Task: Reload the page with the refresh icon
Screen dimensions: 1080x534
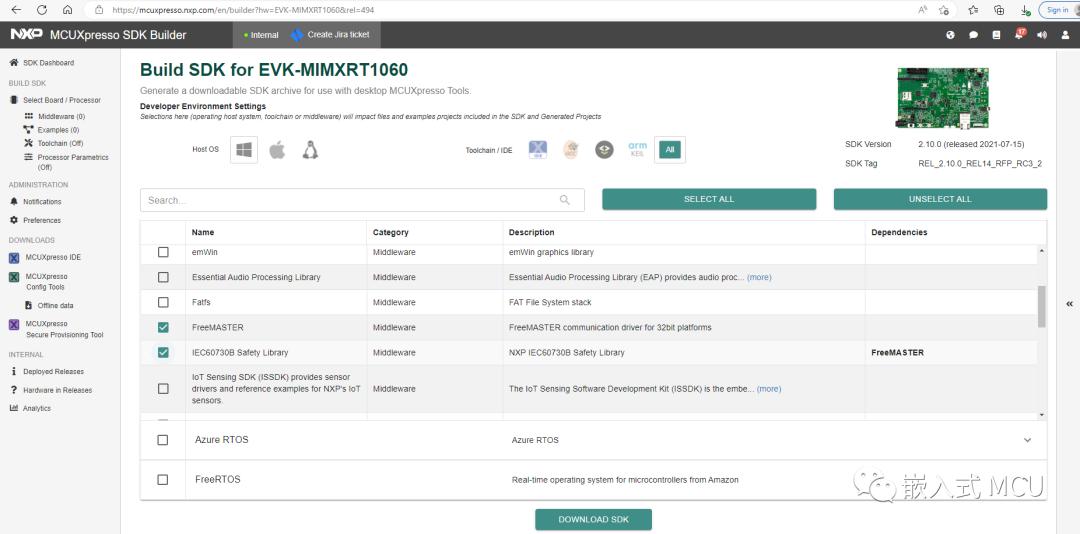Action: [x=42, y=10]
